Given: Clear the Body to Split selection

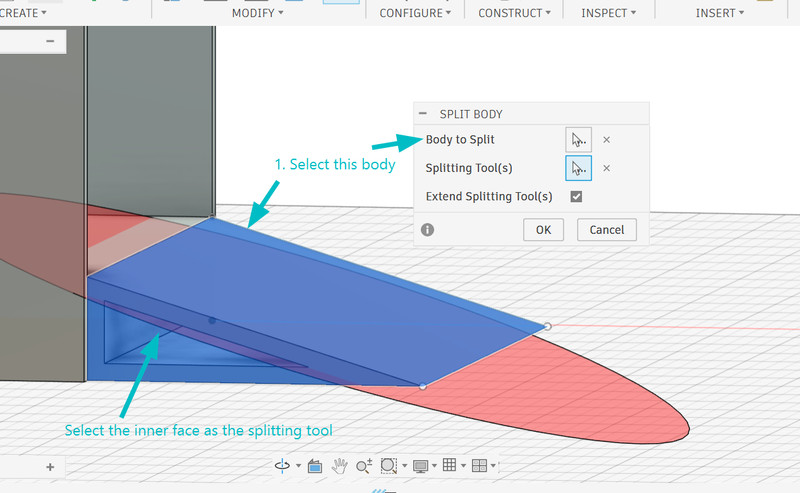Looking at the screenshot, I should tap(606, 140).
